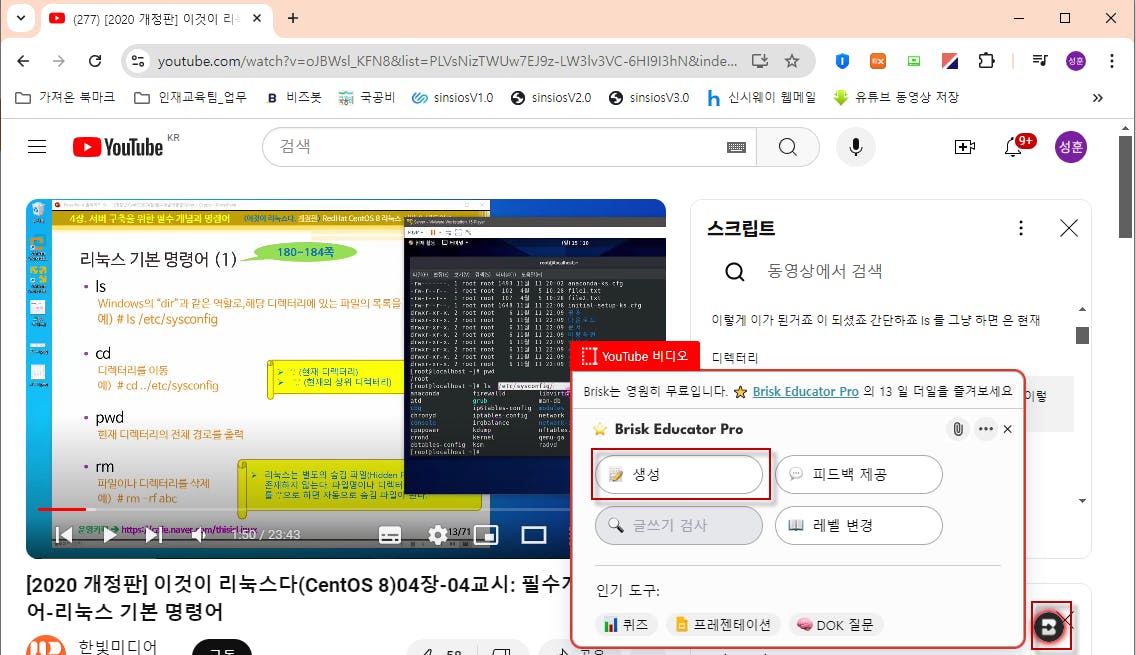Open a new browser tab
Screen dimensions: 1136x655
pos(293,18)
